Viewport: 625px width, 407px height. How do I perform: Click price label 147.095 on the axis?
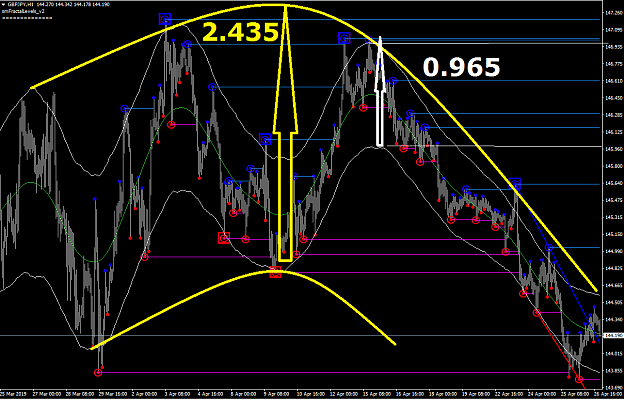pos(614,30)
